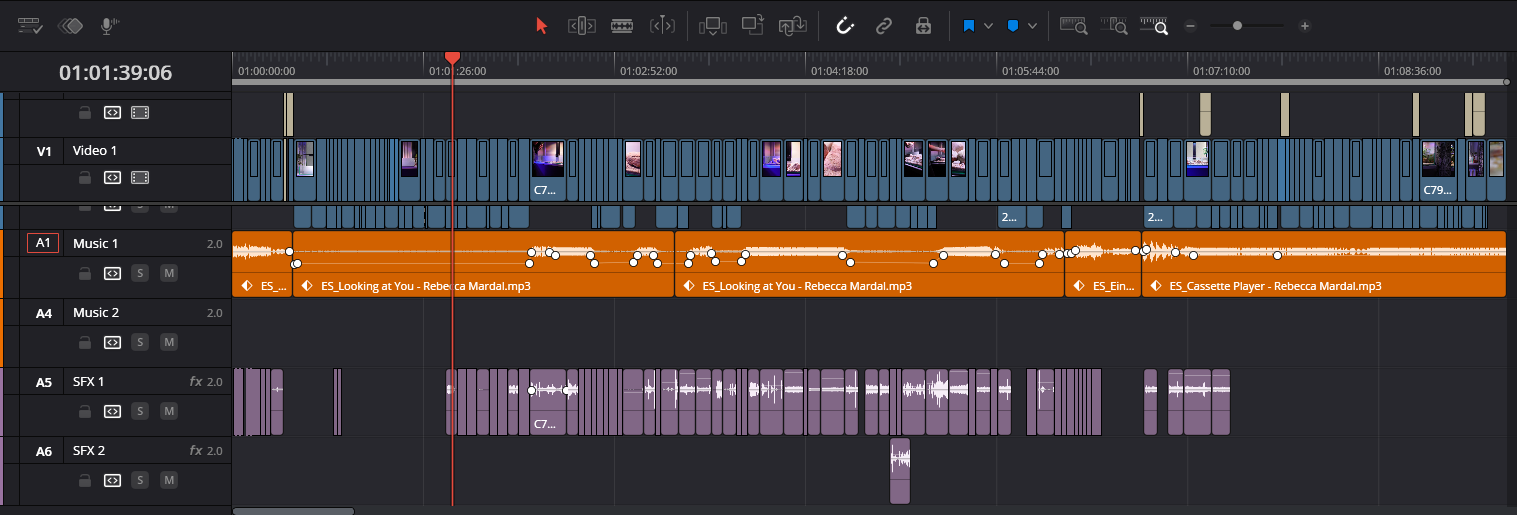Lock the top video track
The width and height of the screenshot is (1517, 515).
pos(85,113)
